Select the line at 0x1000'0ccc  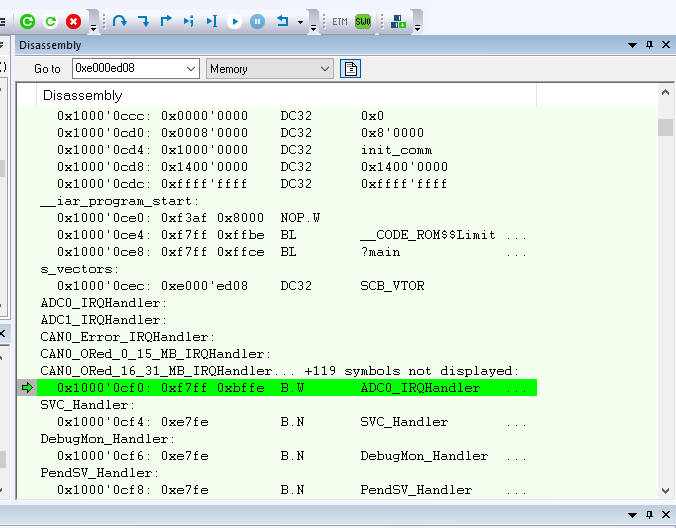click(x=287, y=116)
